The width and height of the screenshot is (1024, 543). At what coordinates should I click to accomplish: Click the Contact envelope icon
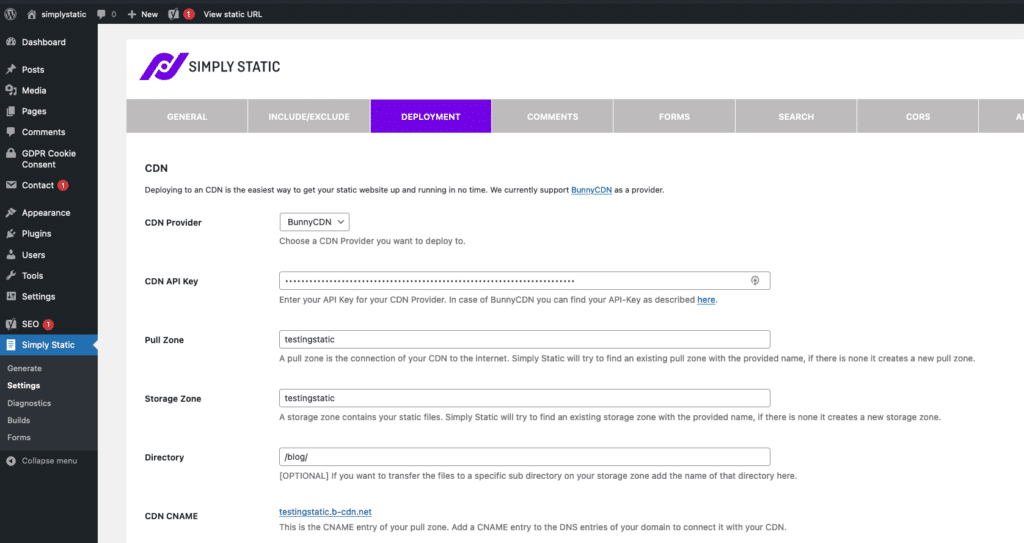(x=11, y=185)
